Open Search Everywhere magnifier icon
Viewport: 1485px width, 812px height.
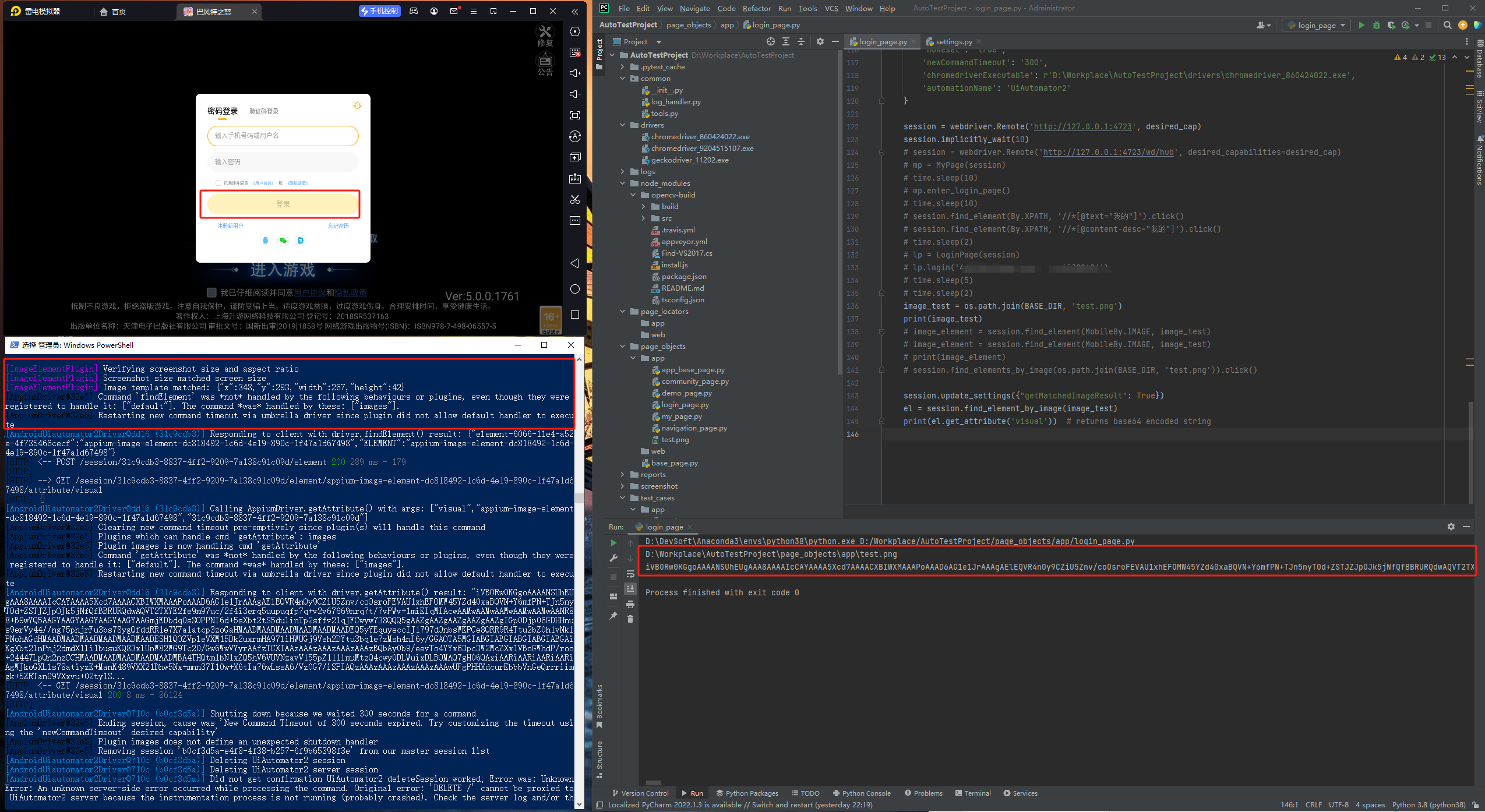pyautogui.click(x=1447, y=25)
